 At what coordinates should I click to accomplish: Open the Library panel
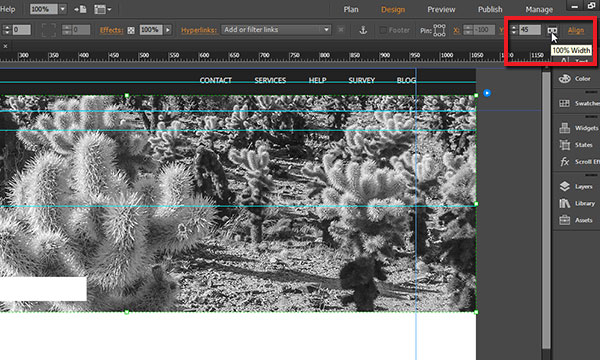click(x=576, y=204)
